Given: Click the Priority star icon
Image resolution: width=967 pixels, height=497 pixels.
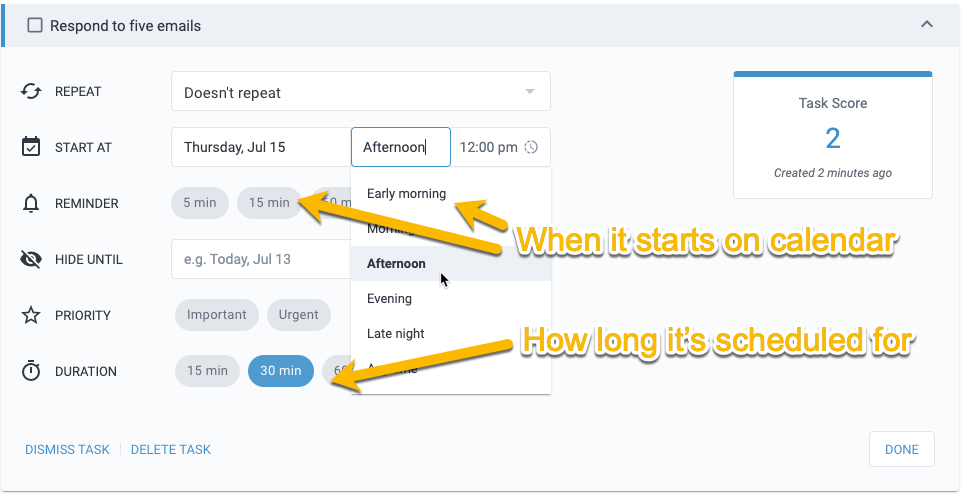Looking at the screenshot, I should point(31,315).
